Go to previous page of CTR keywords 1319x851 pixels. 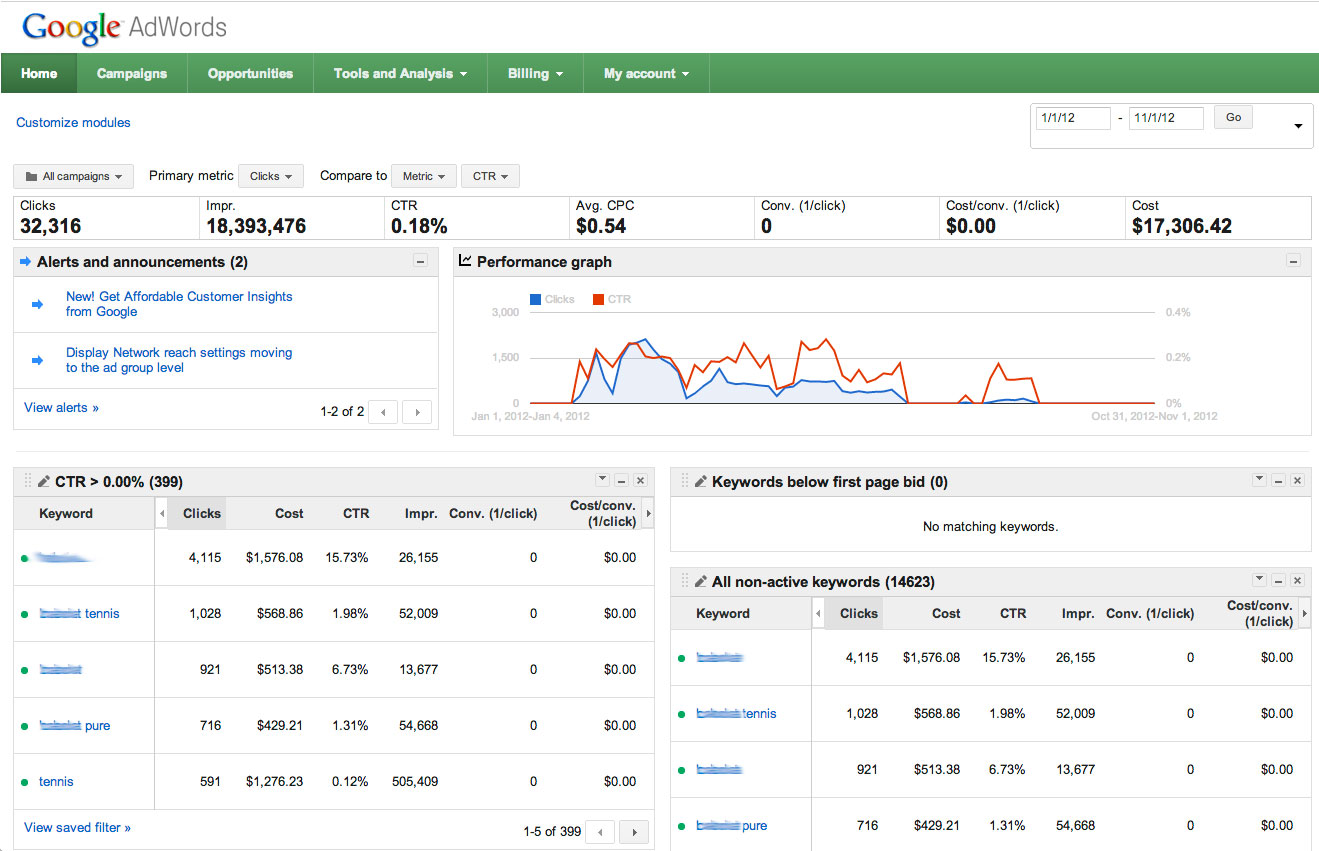point(600,831)
